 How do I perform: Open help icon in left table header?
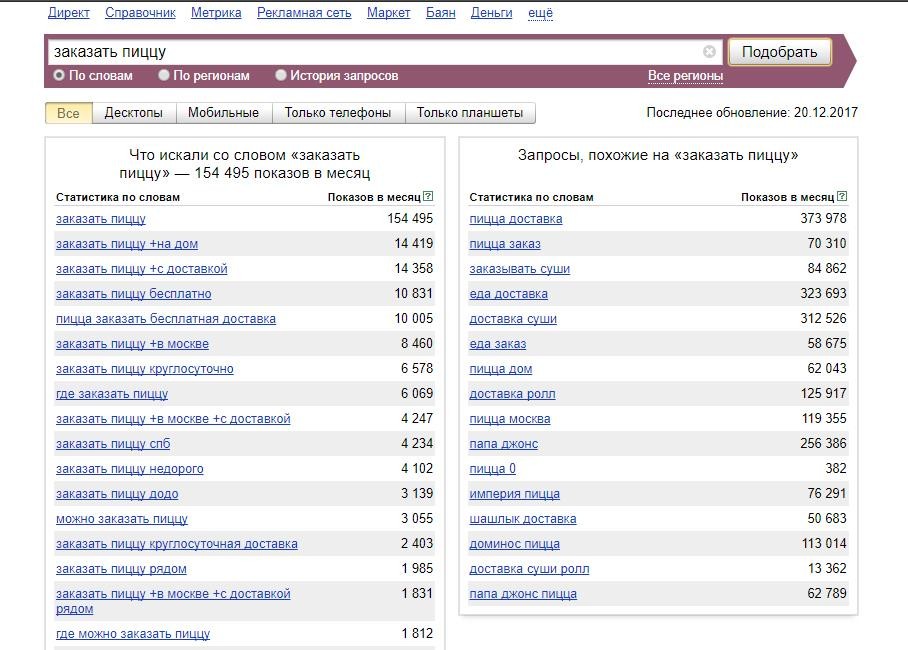[428, 196]
